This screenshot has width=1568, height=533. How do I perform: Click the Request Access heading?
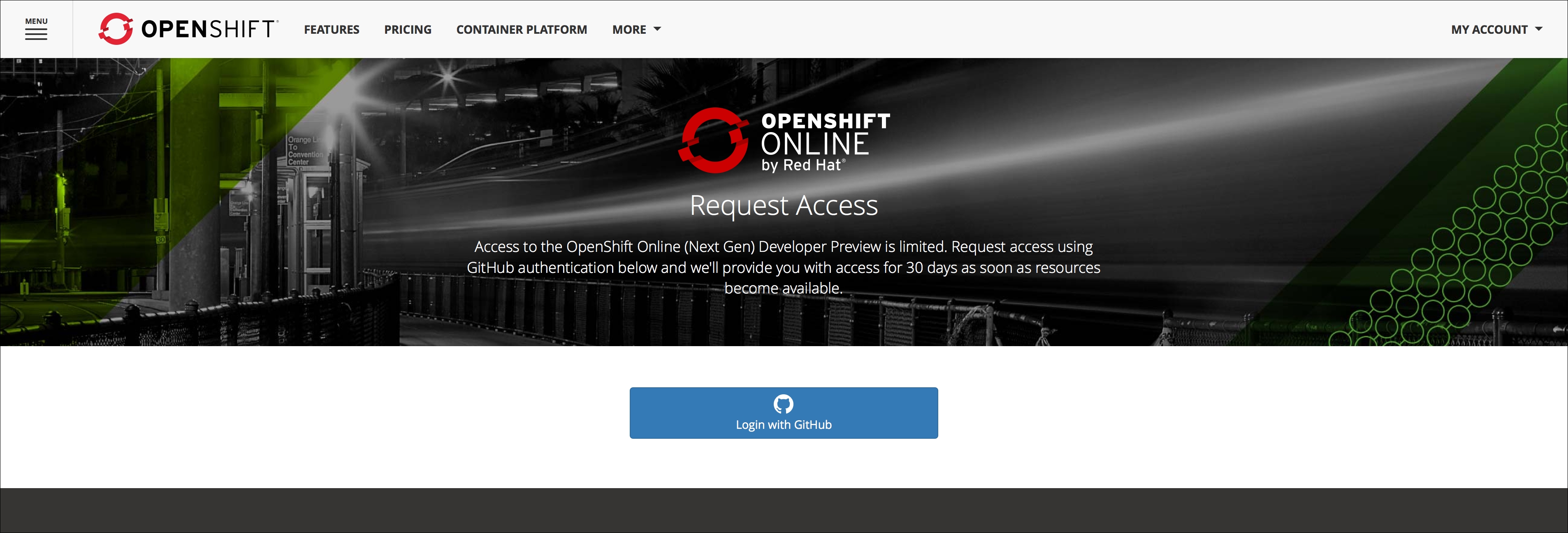coord(784,205)
